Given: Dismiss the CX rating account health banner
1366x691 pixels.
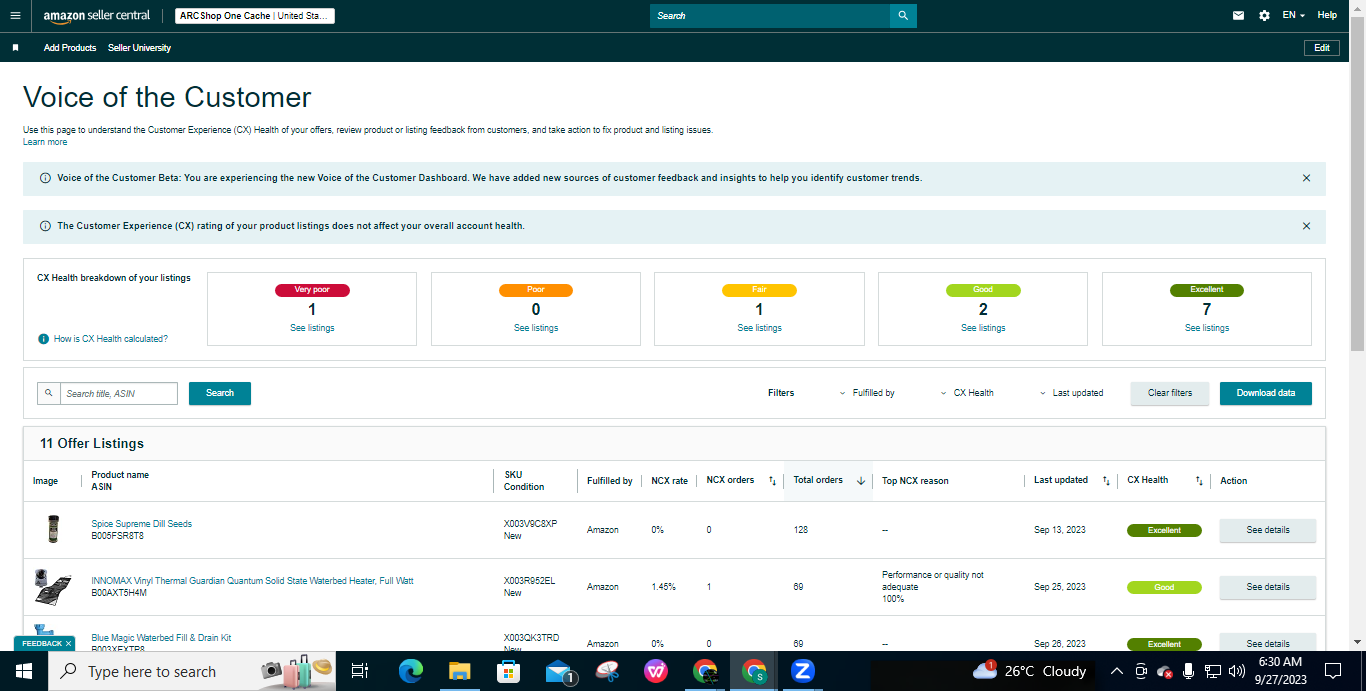Looking at the screenshot, I should click(x=1306, y=226).
